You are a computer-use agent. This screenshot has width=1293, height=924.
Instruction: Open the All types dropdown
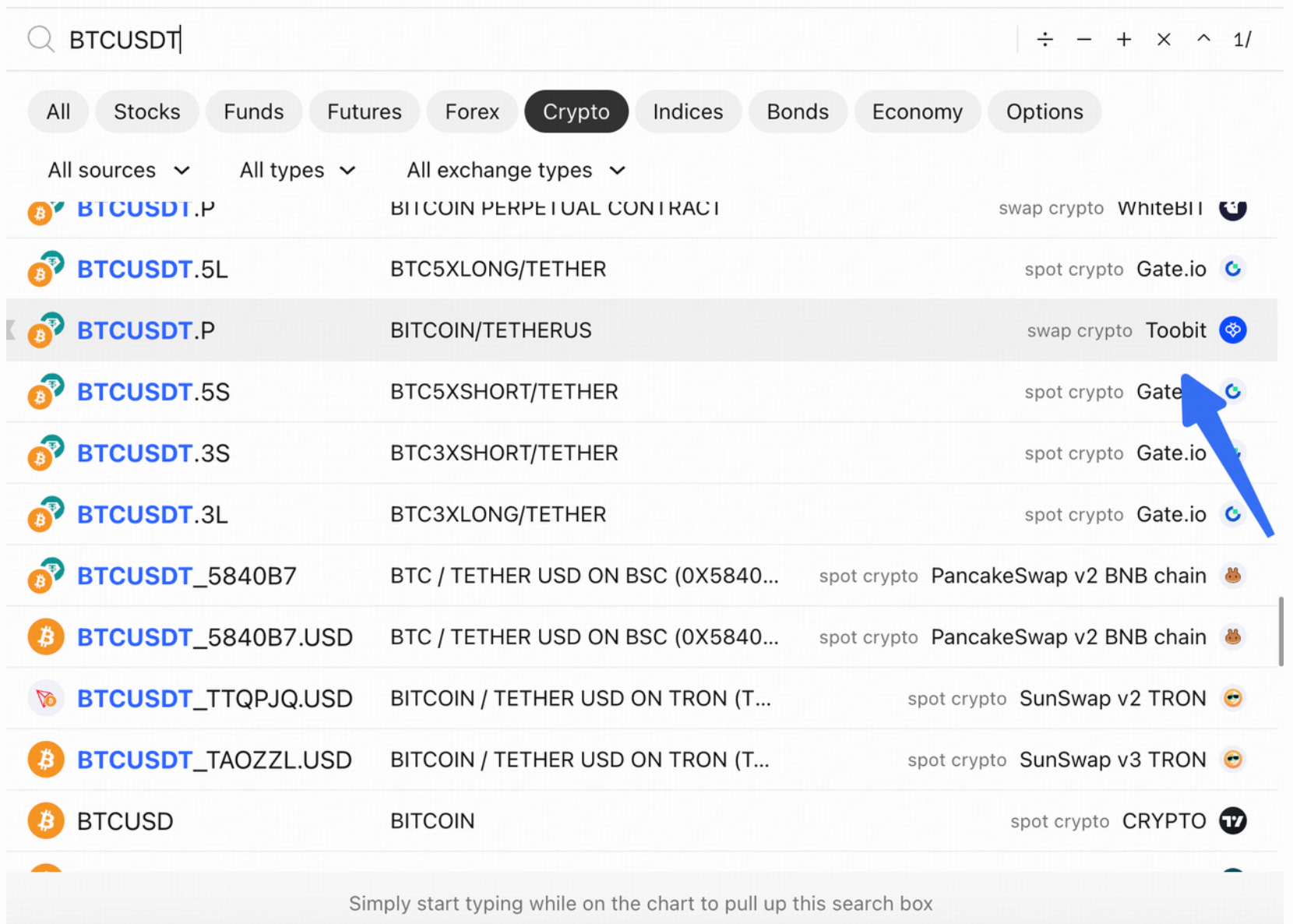(297, 171)
